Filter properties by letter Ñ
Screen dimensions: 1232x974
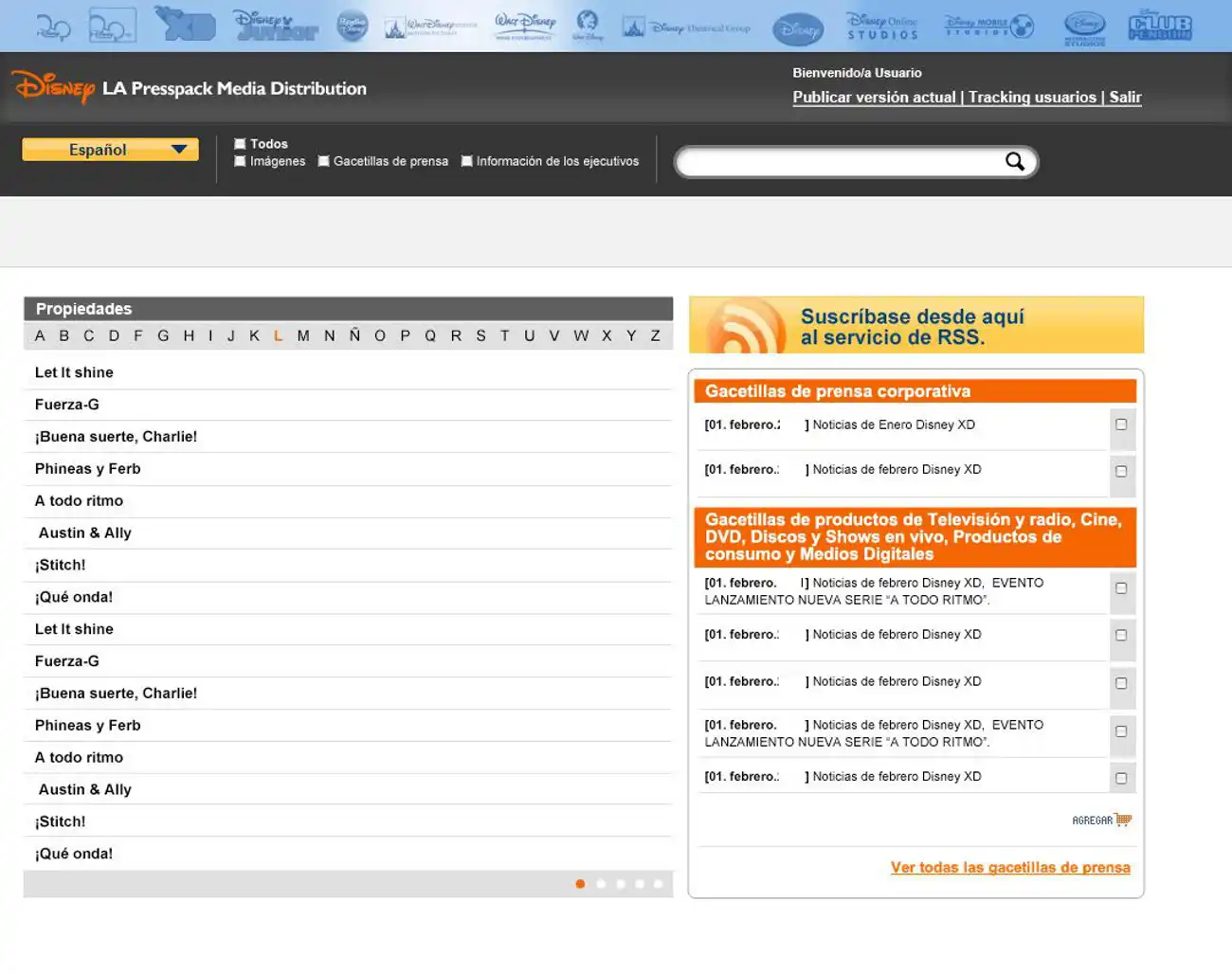coord(354,335)
